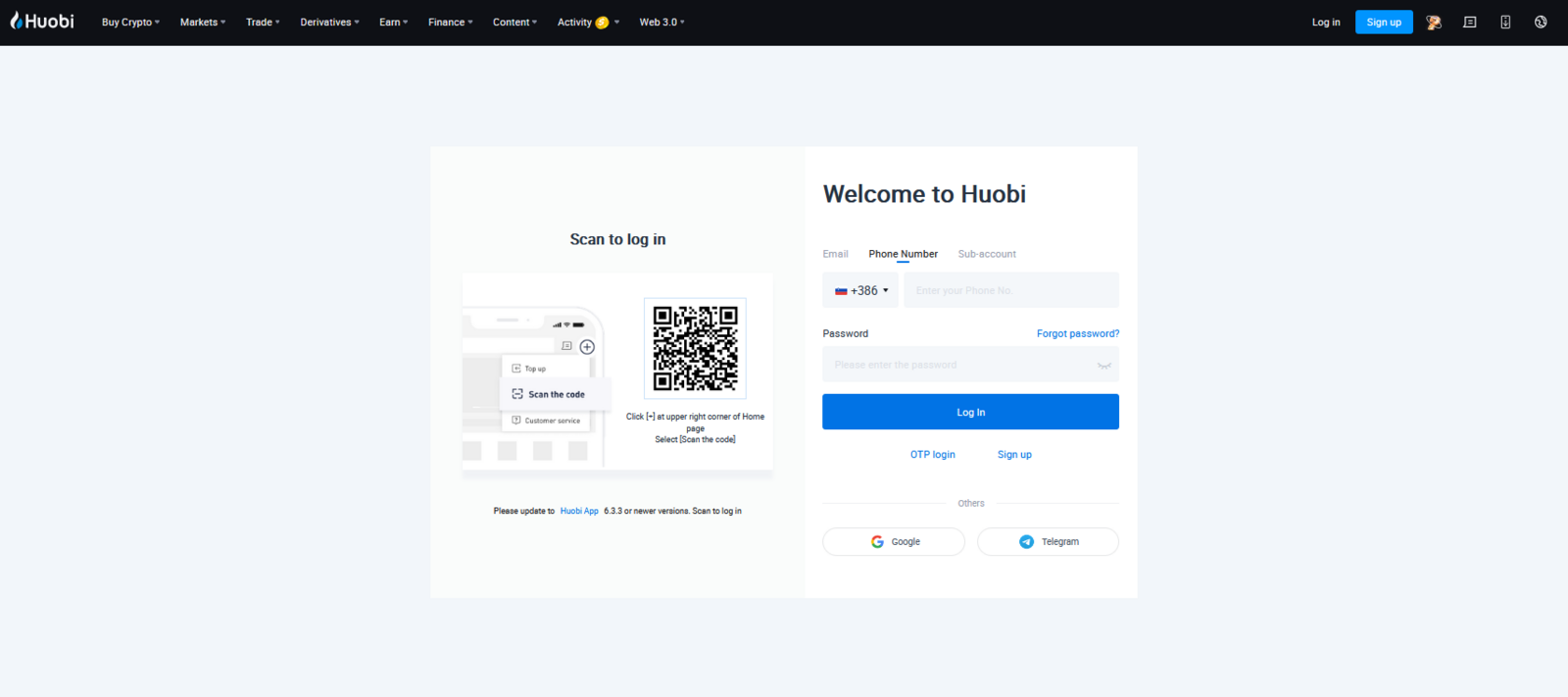Viewport: 1568px width, 697px height.
Task: Expand the Markets menu
Action: coord(203,22)
